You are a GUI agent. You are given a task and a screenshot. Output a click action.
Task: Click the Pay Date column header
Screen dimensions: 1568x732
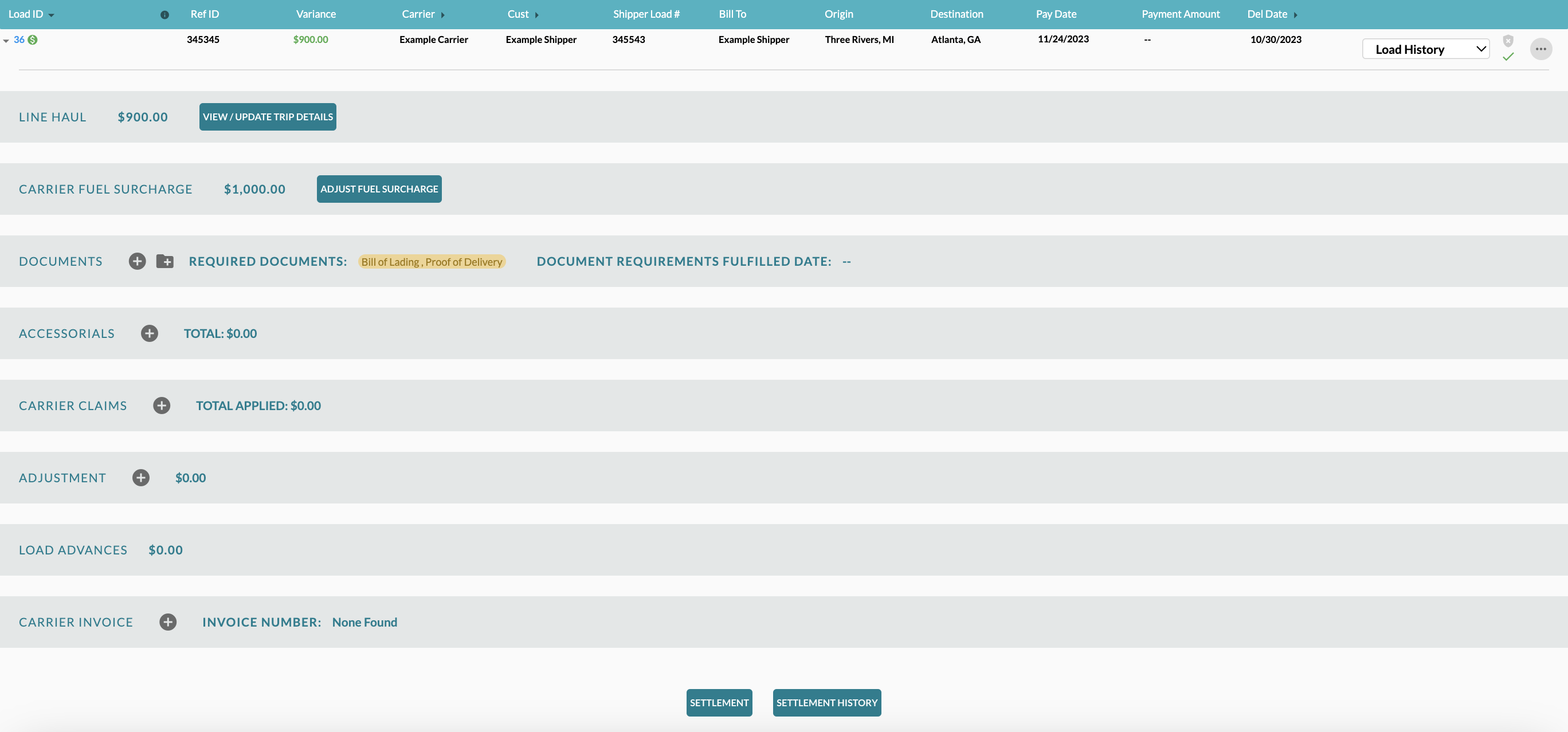pos(1056,14)
